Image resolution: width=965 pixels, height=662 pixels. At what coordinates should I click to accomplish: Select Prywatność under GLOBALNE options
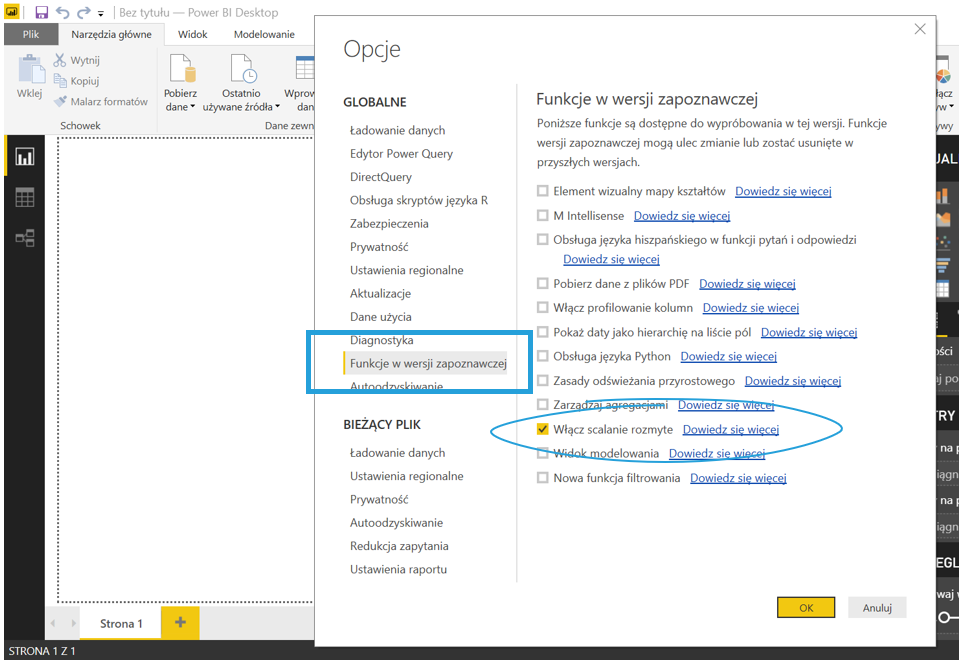[379, 247]
